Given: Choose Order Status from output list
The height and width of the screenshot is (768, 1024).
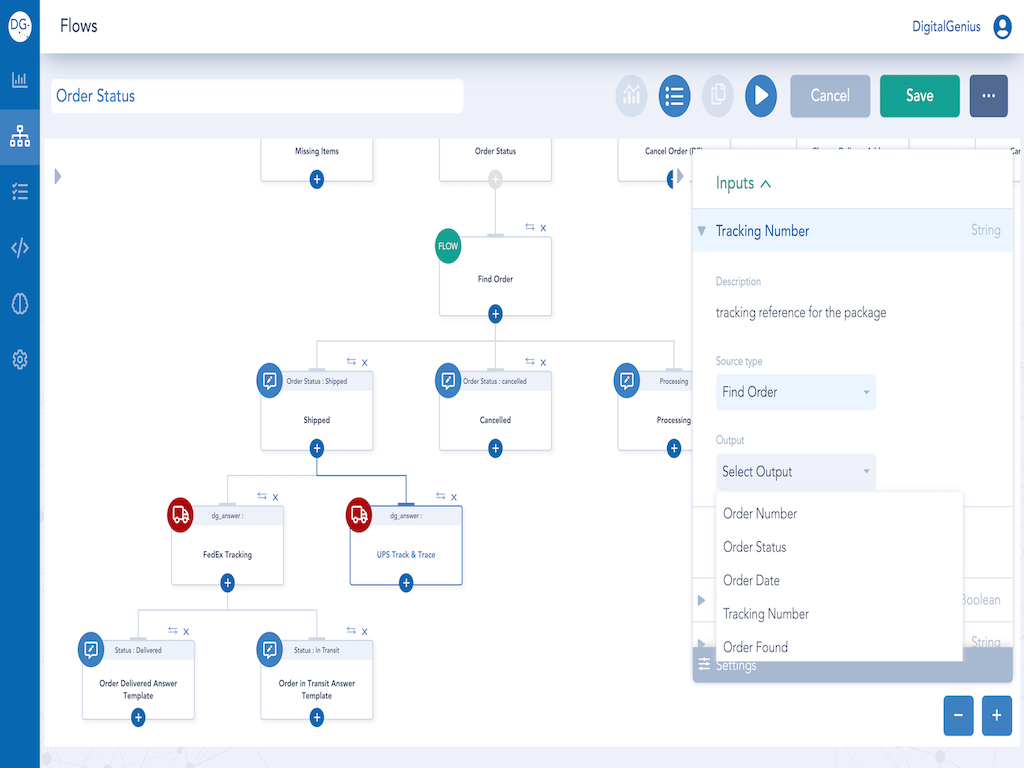Looking at the screenshot, I should [x=755, y=547].
